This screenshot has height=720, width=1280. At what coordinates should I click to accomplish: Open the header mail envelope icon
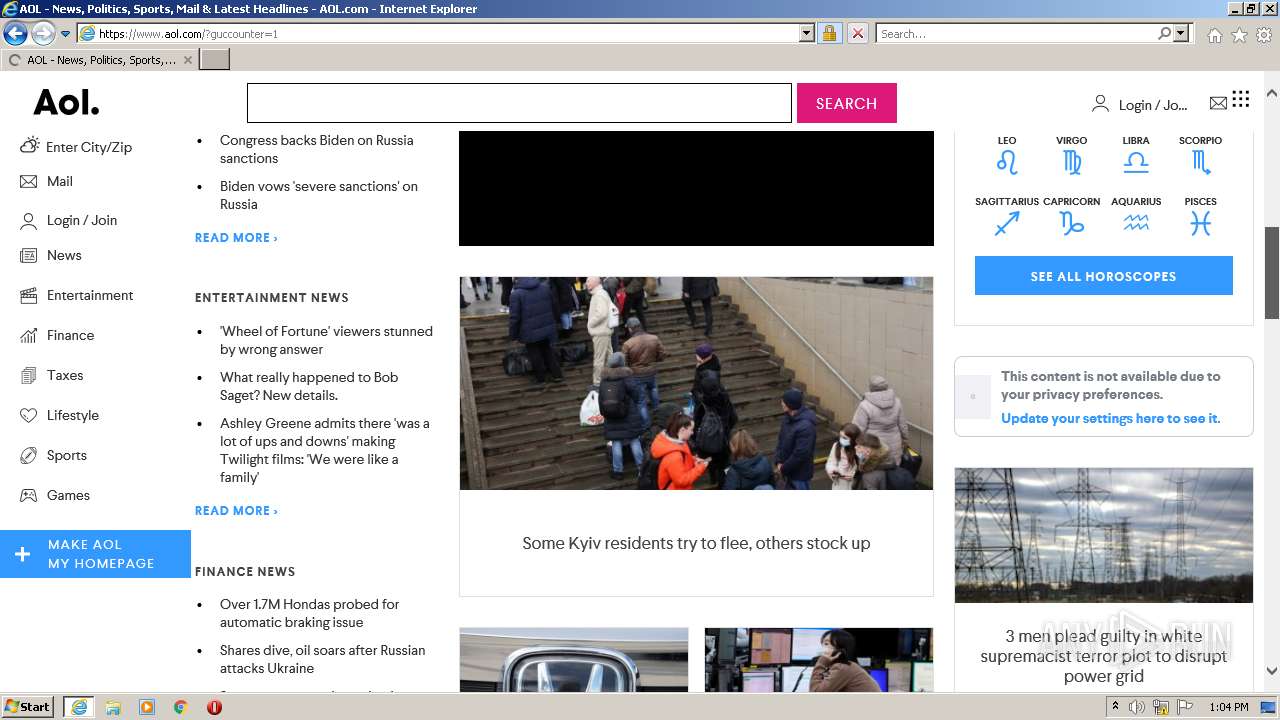pyautogui.click(x=1218, y=103)
